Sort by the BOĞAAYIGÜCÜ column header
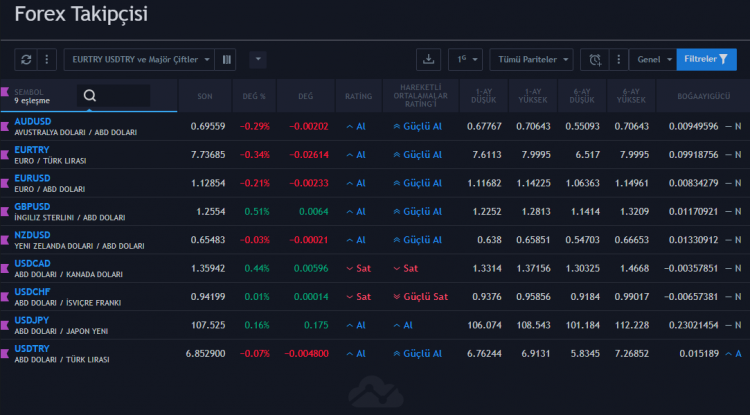This screenshot has width=750, height=415. click(x=703, y=96)
